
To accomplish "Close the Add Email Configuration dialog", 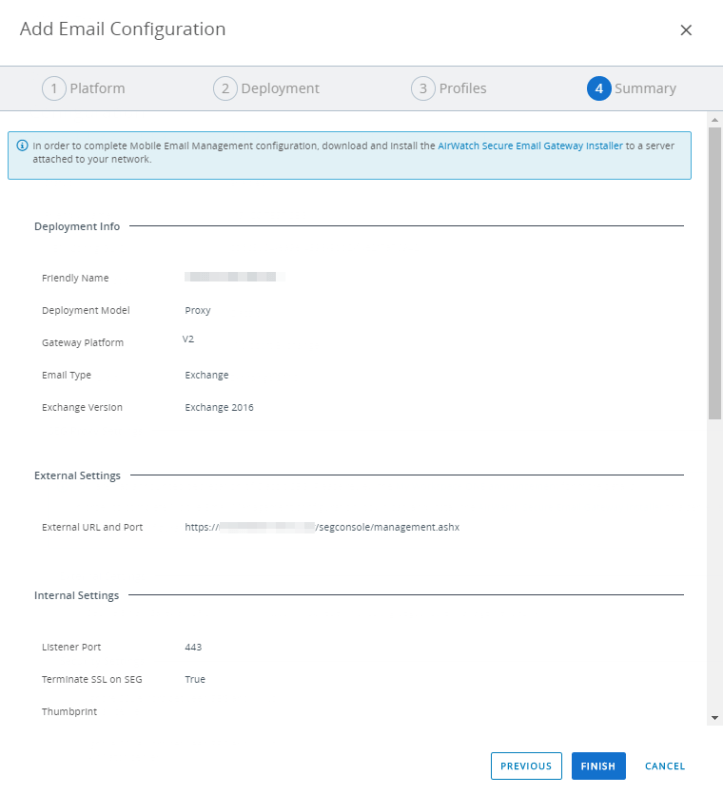I will tap(686, 30).
